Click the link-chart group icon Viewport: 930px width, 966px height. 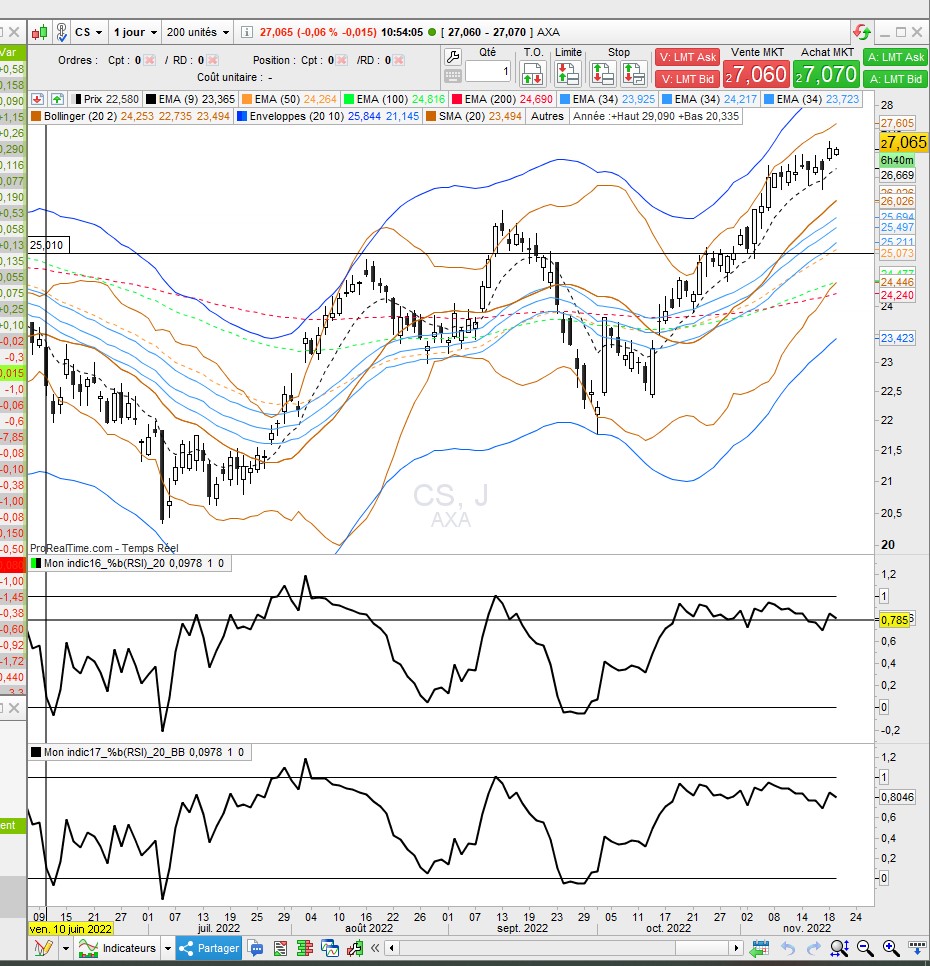61,32
